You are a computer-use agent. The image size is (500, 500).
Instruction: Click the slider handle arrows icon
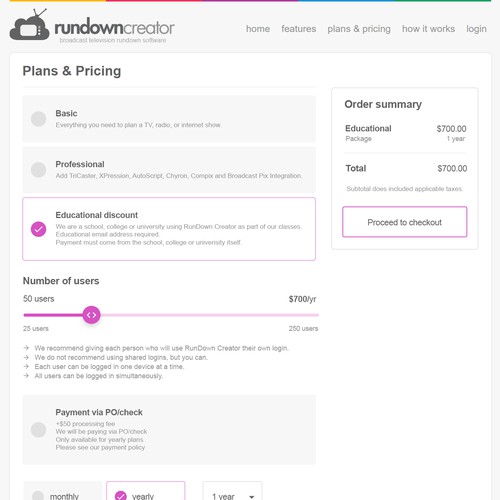pos(91,315)
